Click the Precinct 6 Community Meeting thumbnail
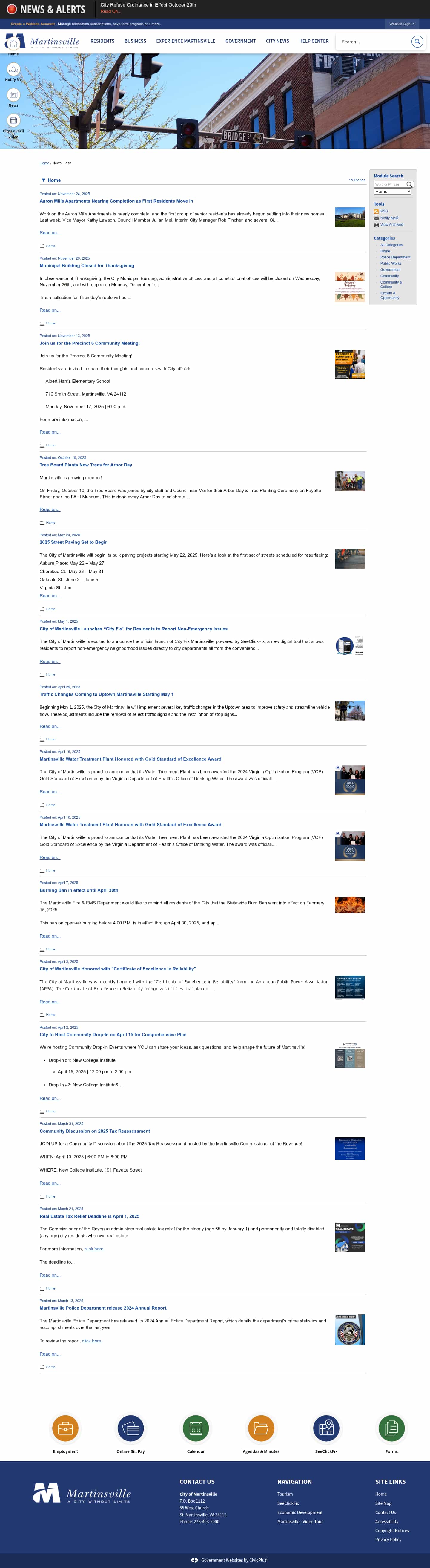 coord(350,364)
